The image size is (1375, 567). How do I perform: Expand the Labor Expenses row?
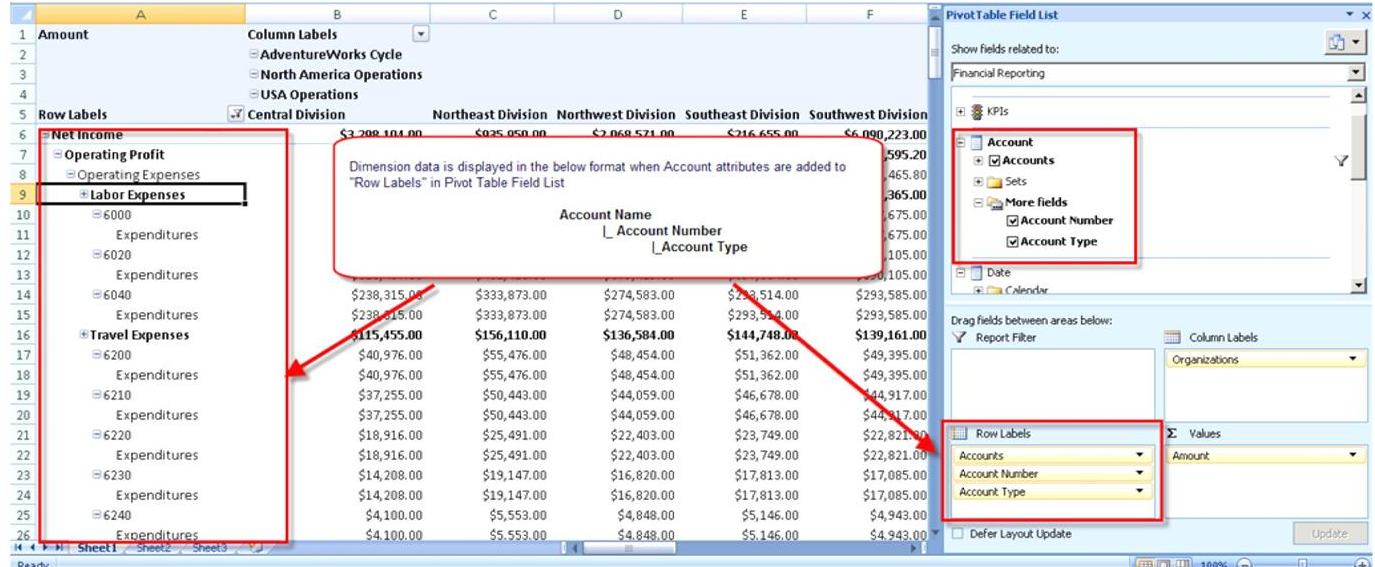(84, 195)
